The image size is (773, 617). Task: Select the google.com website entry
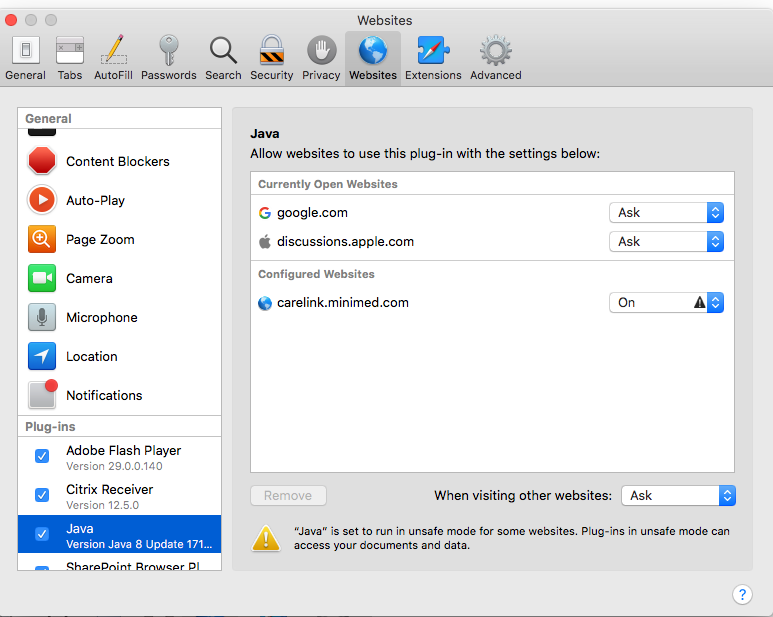[x=312, y=213]
